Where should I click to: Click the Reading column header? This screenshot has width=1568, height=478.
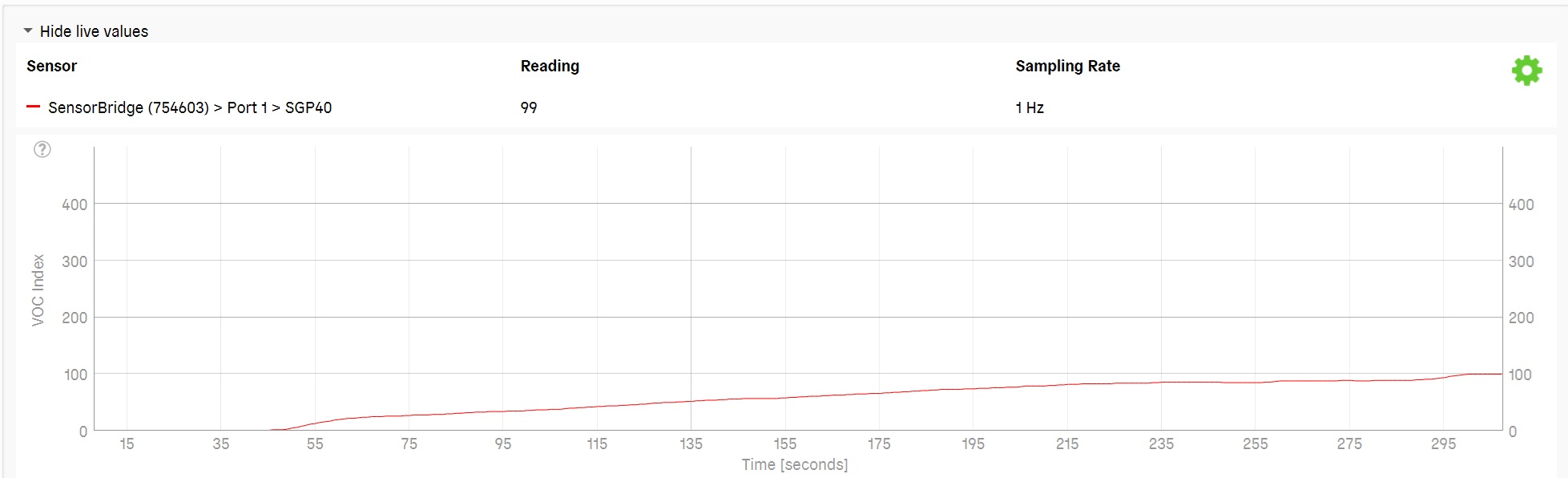(550, 66)
